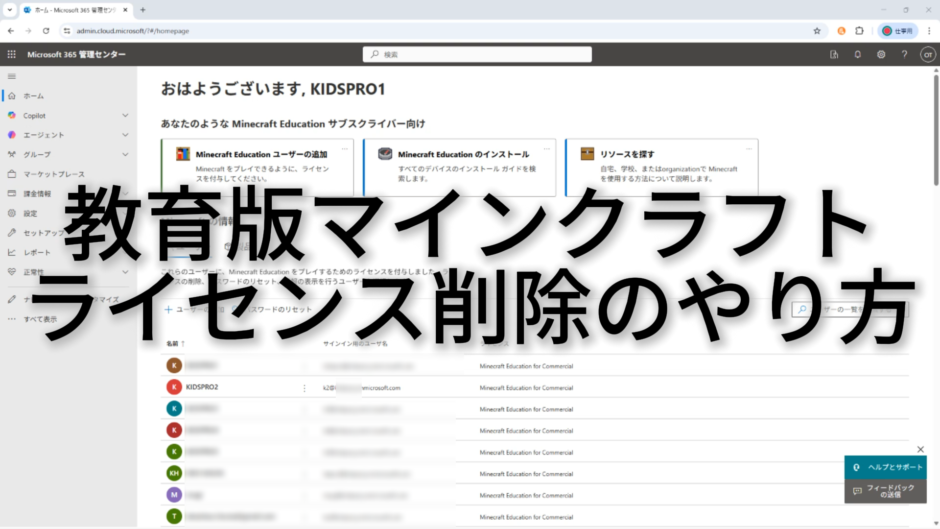Expand the グループ sidebar section
The height and width of the screenshot is (529, 940).
pyautogui.click(x=125, y=154)
